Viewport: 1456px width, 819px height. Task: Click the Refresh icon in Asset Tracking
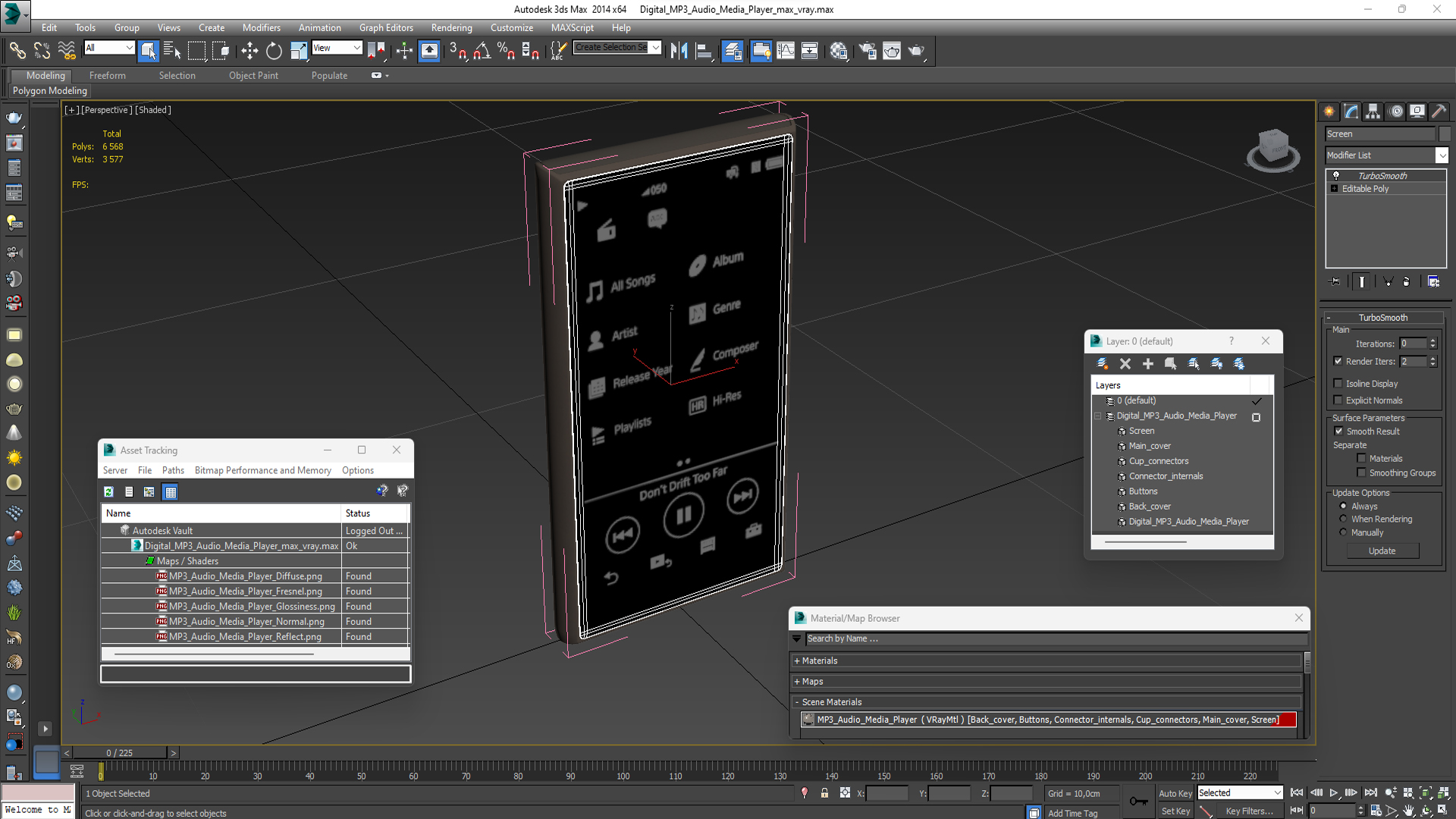click(x=108, y=492)
